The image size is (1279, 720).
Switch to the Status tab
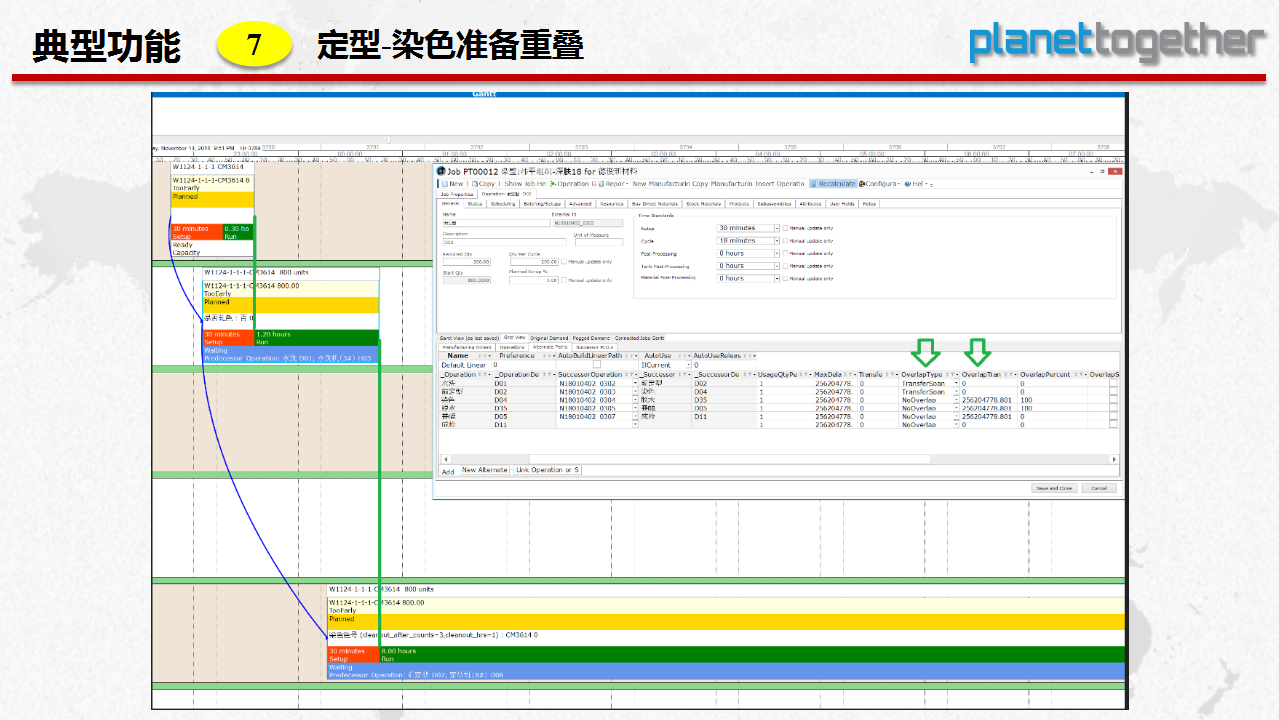point(476,203)
